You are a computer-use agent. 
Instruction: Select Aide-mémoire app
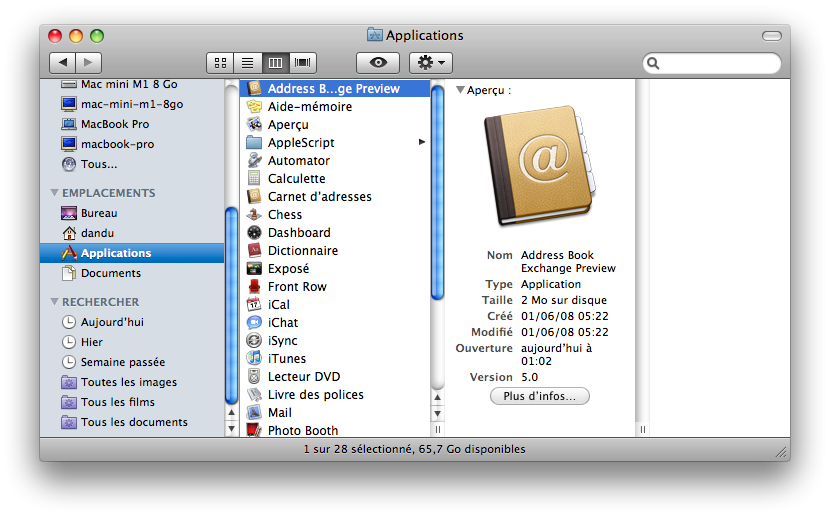pos(335,106)
